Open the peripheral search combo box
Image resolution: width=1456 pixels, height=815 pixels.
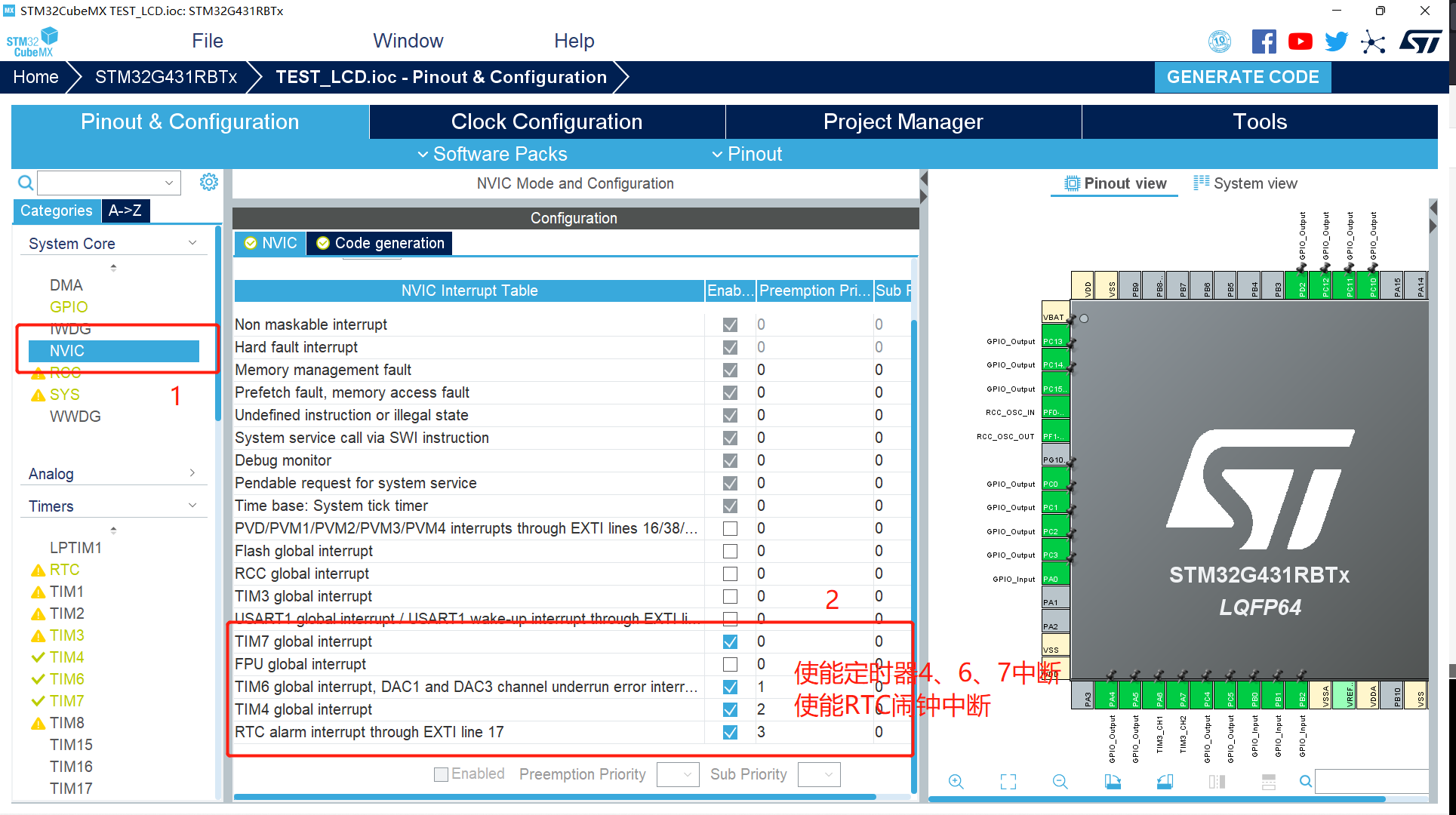(109, 183)
